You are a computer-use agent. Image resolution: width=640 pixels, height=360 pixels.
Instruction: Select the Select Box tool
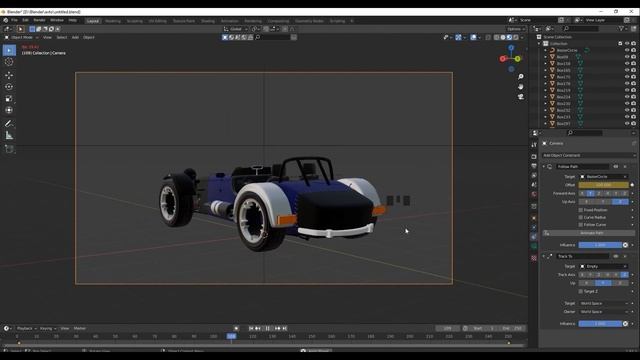point(9,50)
